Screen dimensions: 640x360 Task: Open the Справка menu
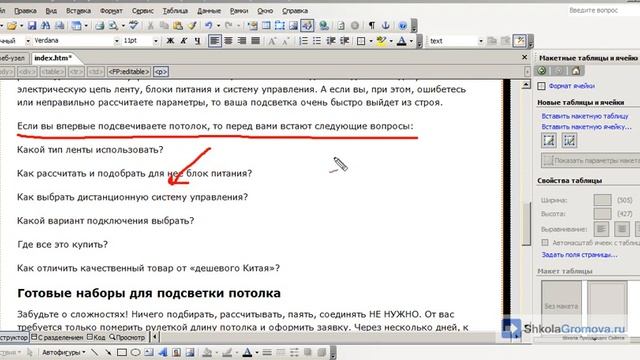[295, 11]
